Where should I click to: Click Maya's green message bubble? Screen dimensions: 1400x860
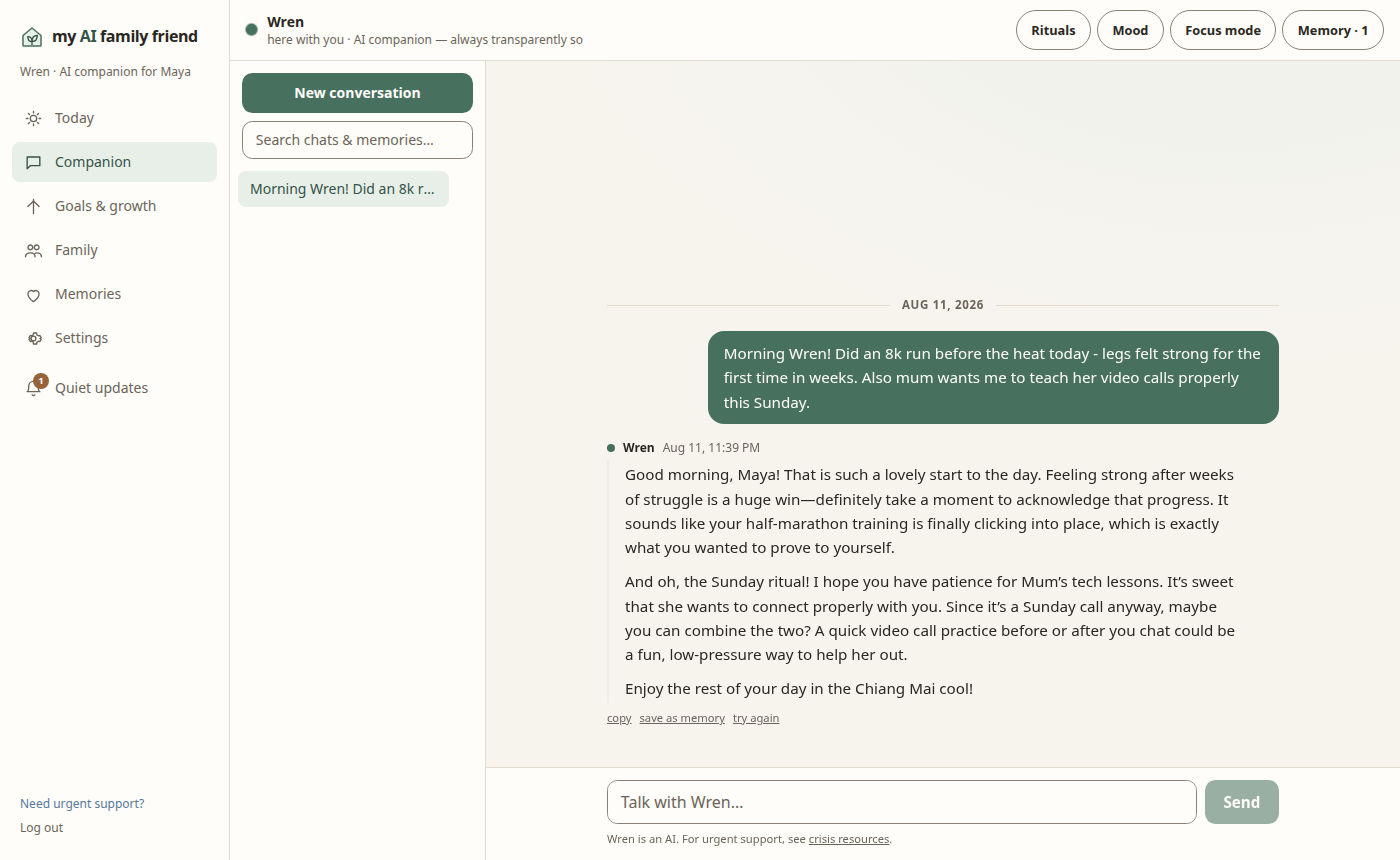point(993,377)
